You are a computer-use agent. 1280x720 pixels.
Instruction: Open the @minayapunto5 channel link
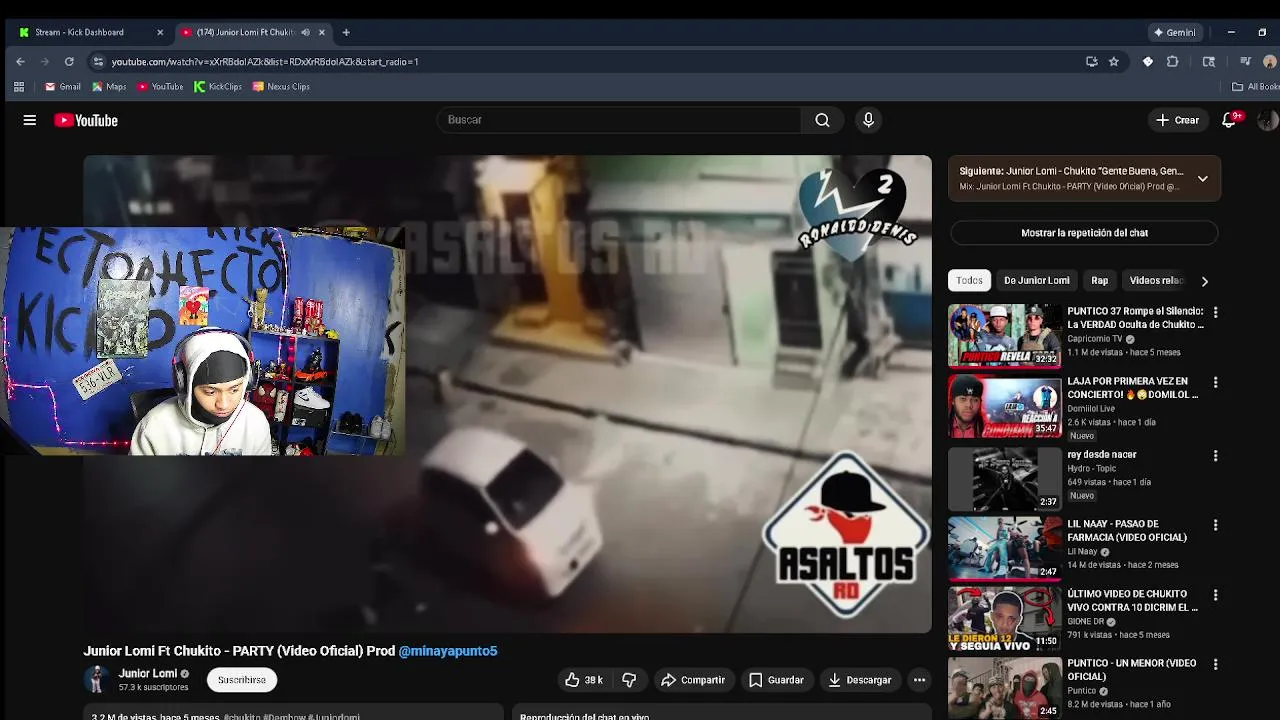(448, 651)
